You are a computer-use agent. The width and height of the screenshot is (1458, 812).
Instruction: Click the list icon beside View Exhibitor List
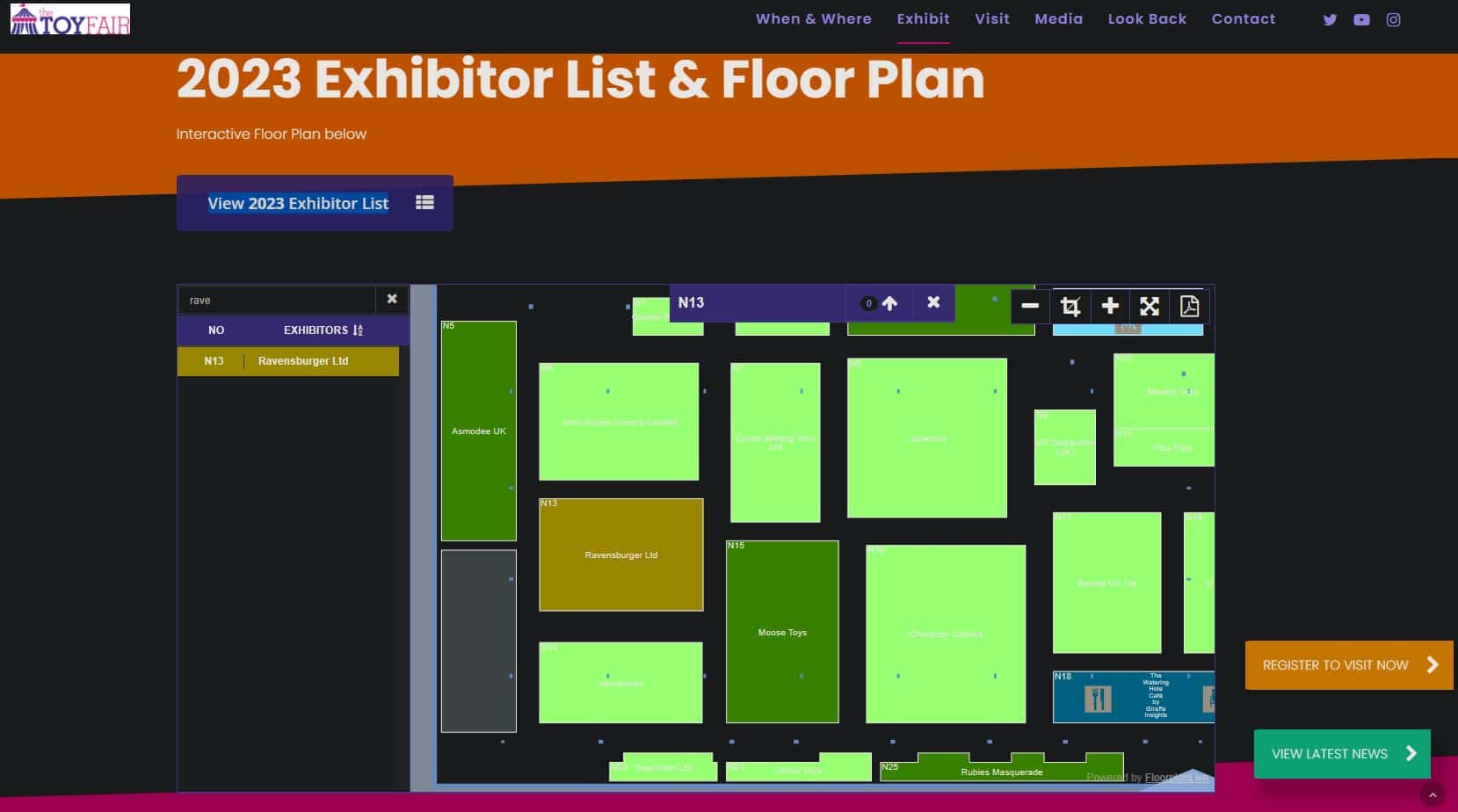[x=424, y=202]
